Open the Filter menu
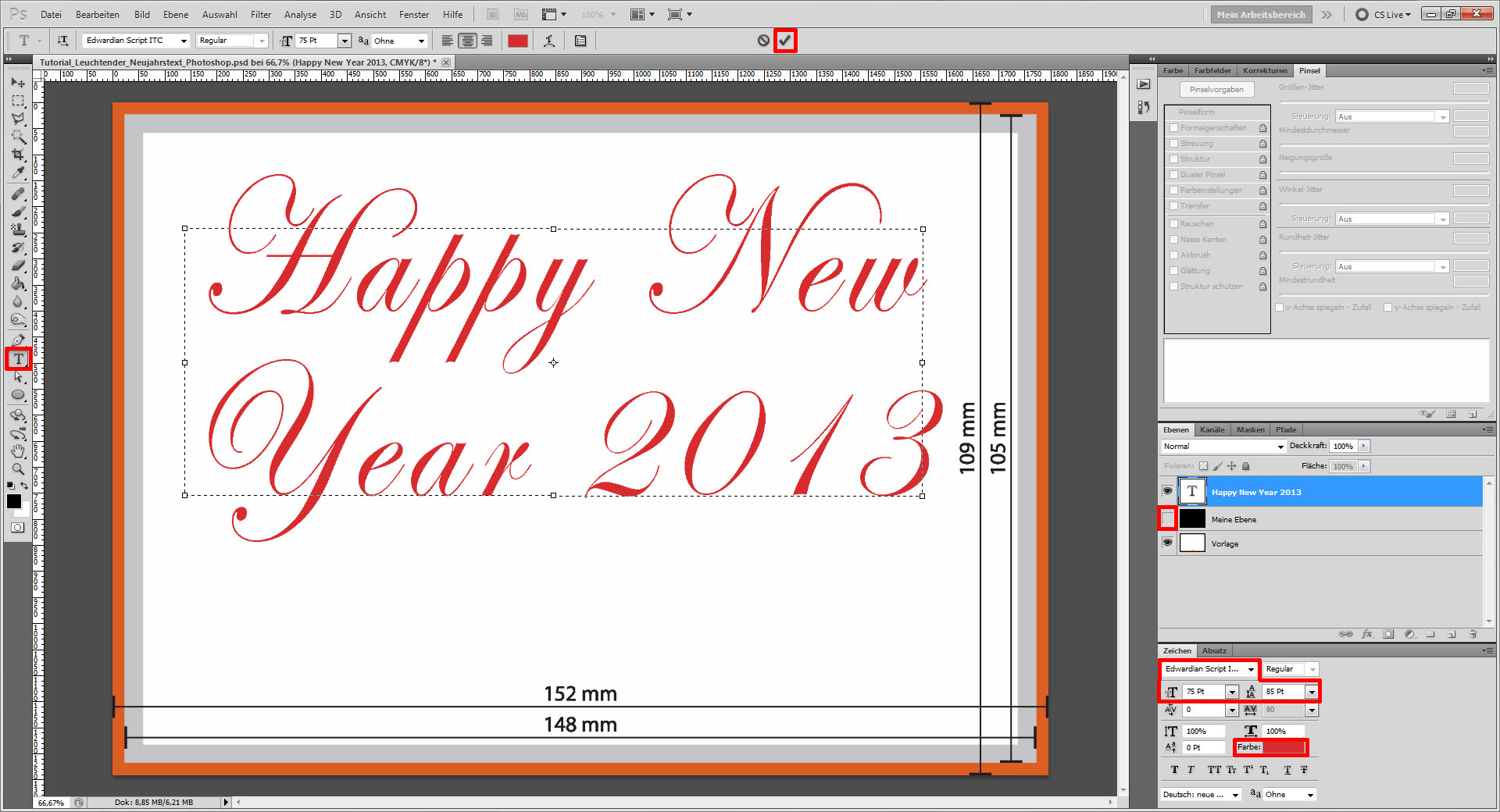The image size is (1500, 812). (260, 14)
